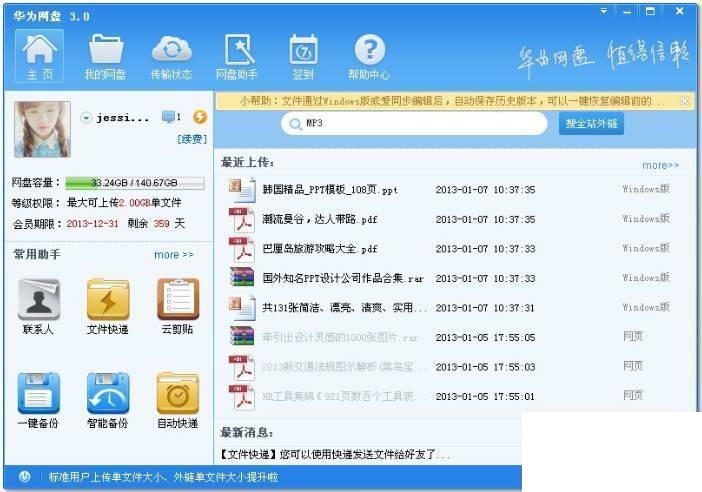
Task: Open the title bar dropdown menu arrow
Action: pos(604,11)
